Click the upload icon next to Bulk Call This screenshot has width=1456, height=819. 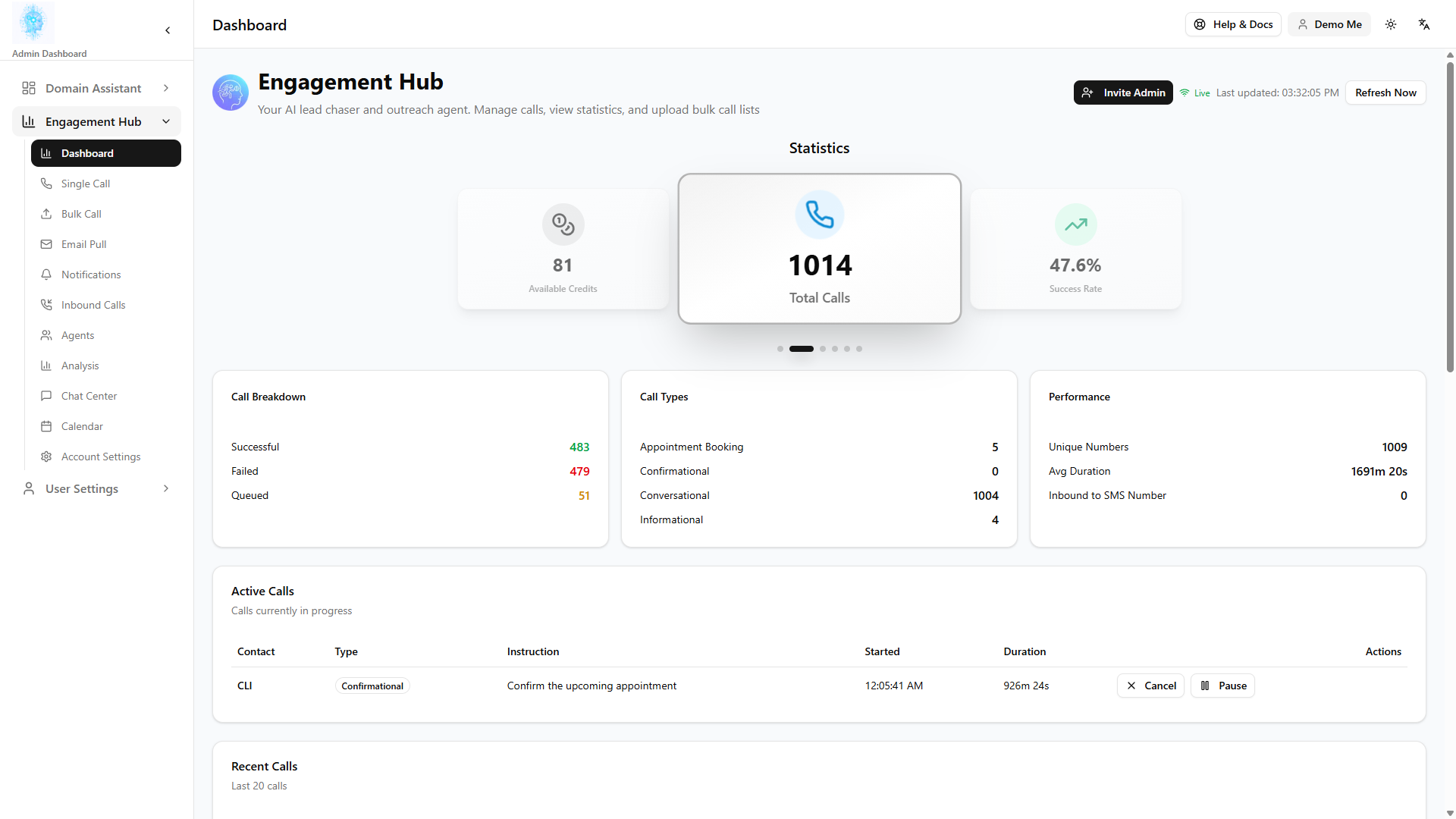(x=46, y=214)
